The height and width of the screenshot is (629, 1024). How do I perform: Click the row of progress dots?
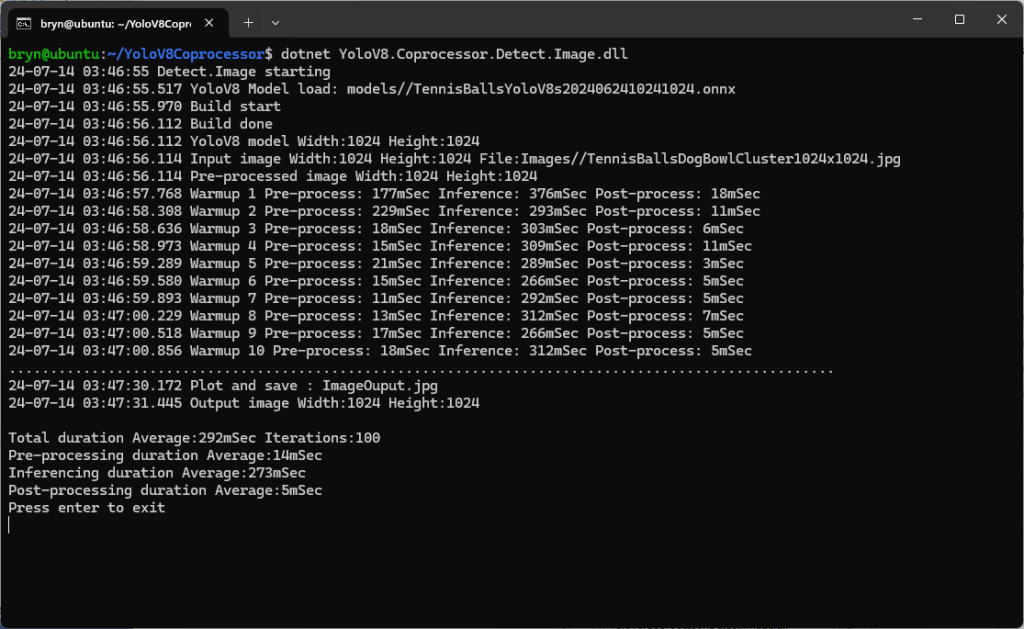pyautogui.click(x=420, y=369)
